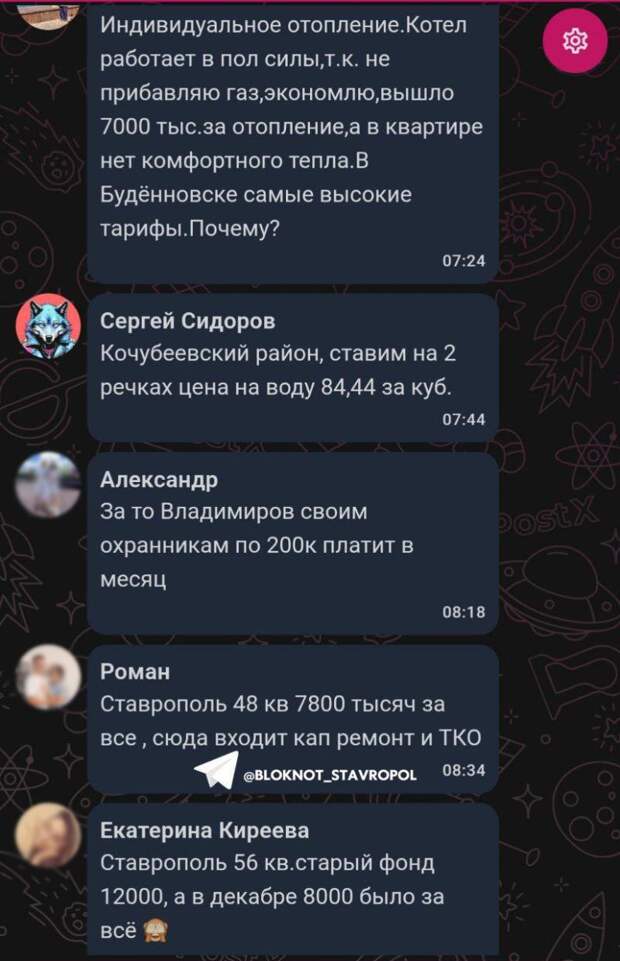Click the 08:18 message timestamp
The image size is (620, 961).
tap(463, 612)
